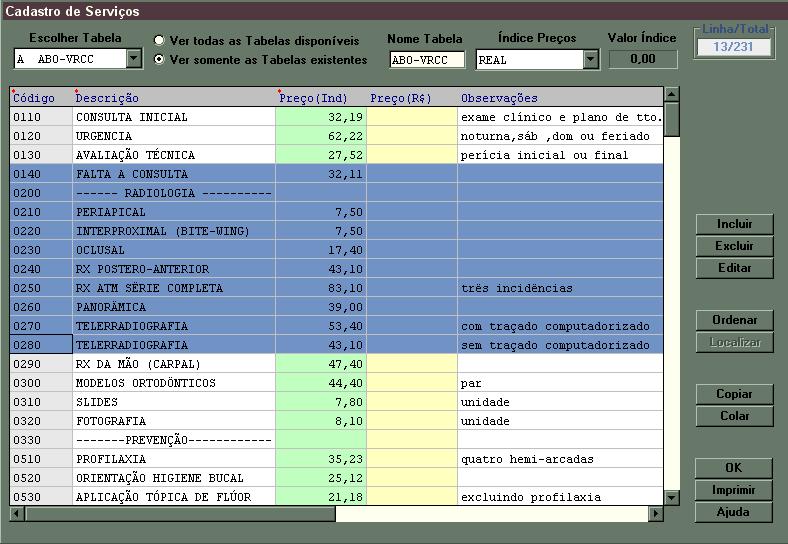Select the RX DA MÃO (CARPAL) row
This screenshot has width=788, height=544.
(336, 365)
